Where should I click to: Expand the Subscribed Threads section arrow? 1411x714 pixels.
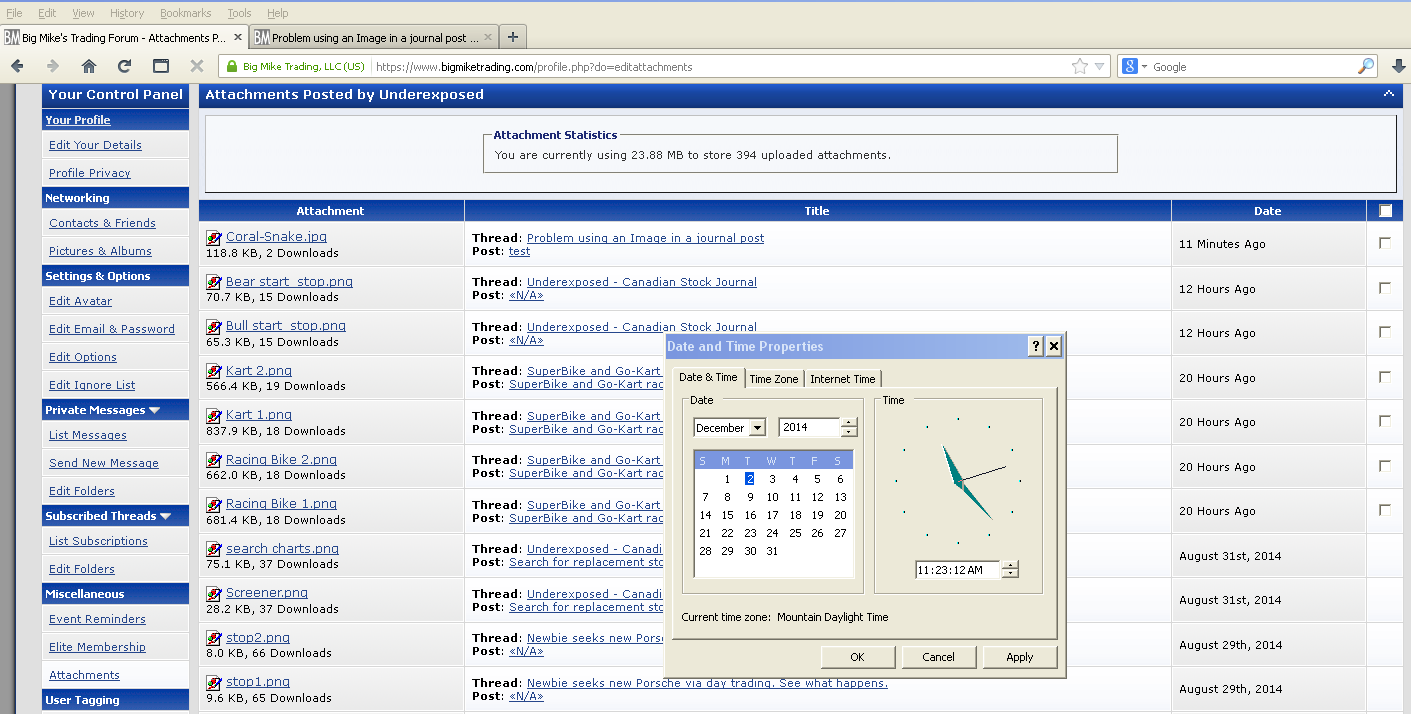tap(165, 516)
